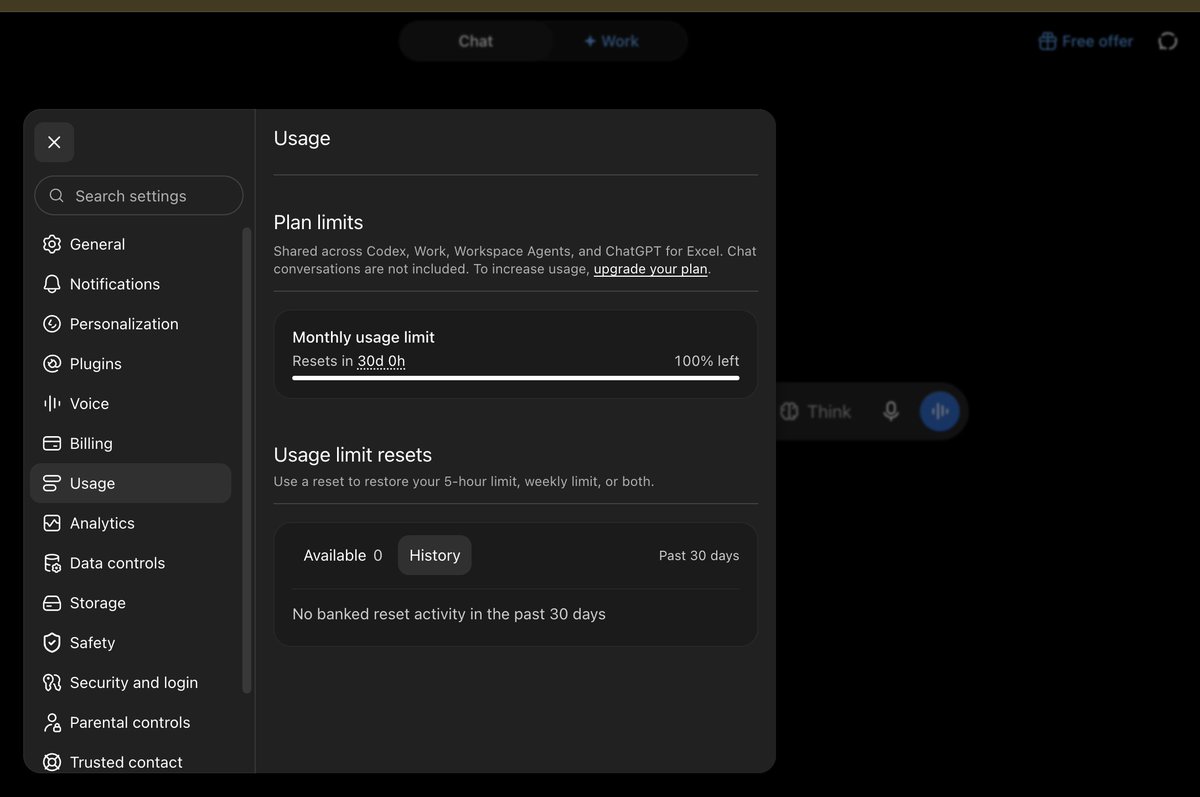Image resolution: width=1200 pixels, height=797 pixels.
Task: Click the Voice waveform icon in sidebar
Action: tap(52, 404)
